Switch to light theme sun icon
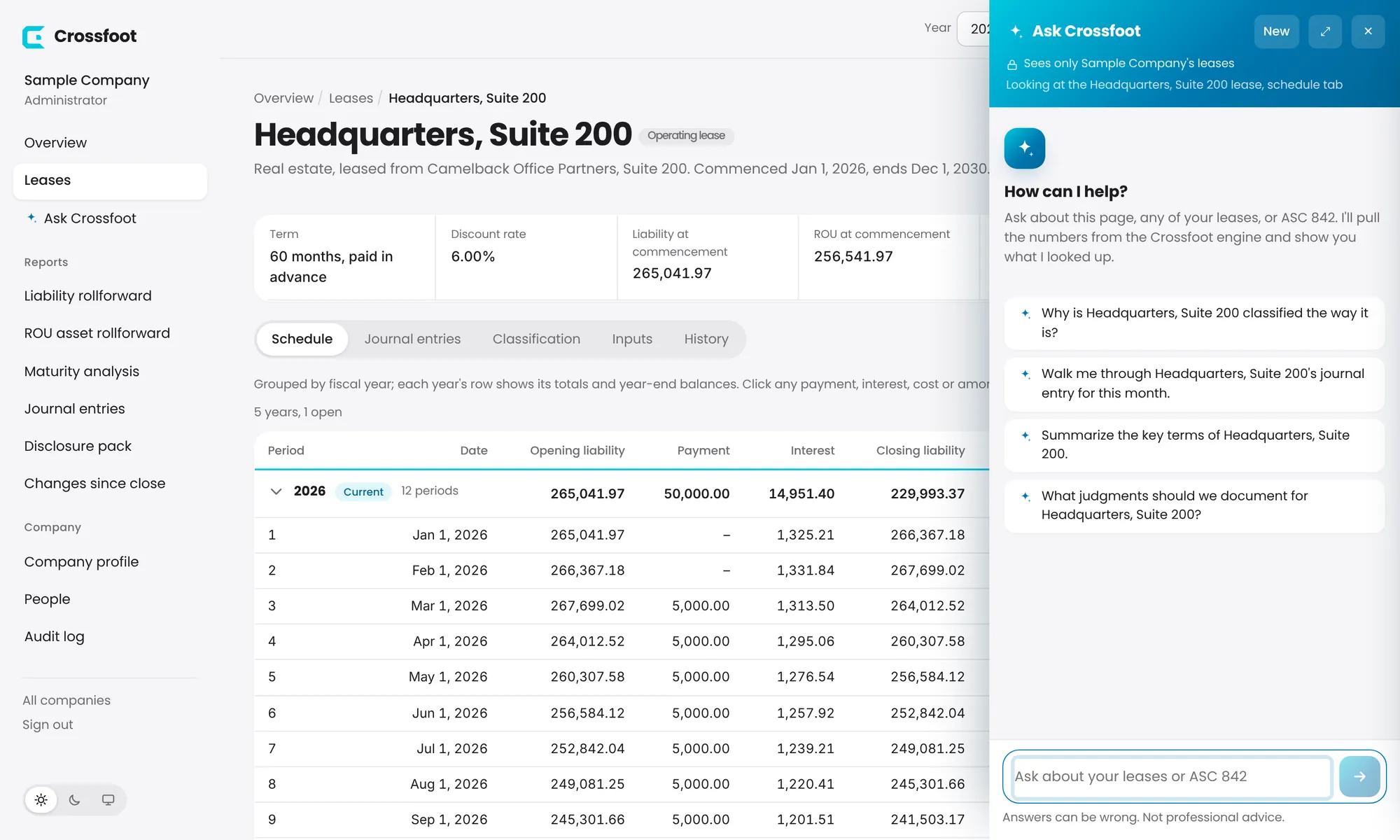This screenshot has height=840, width=1400. click(x=41, y=799)
